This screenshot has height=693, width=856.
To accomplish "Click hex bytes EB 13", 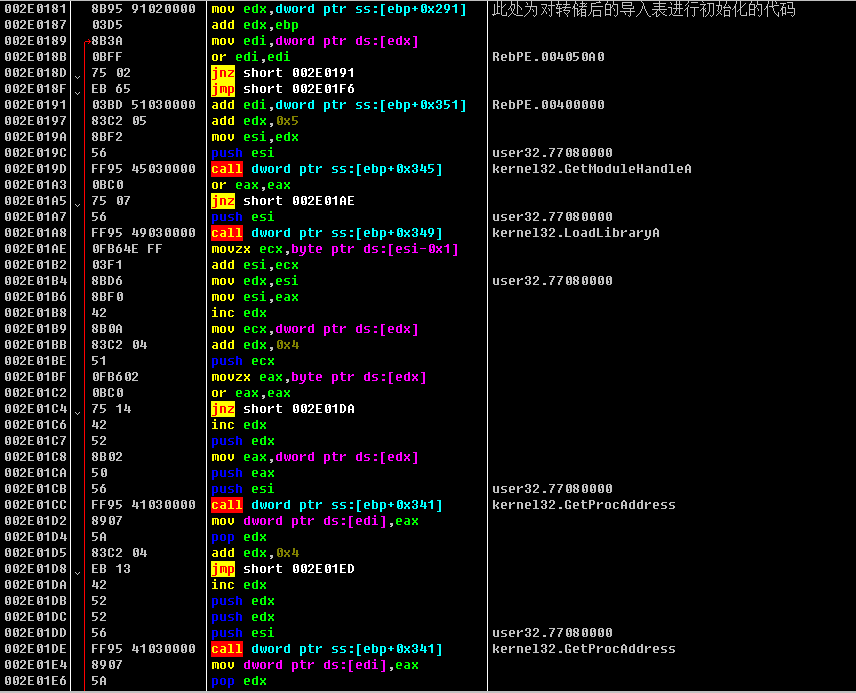I will pyautogui.click(x=111, y=569).
